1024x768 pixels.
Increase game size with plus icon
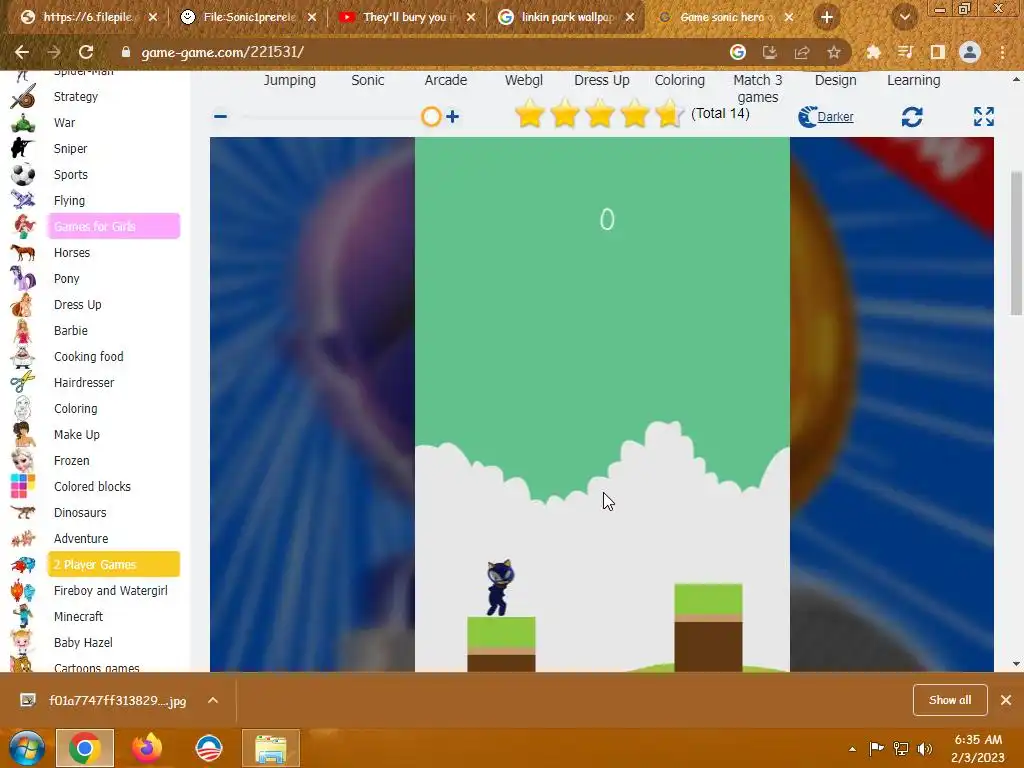pos(452,117)
